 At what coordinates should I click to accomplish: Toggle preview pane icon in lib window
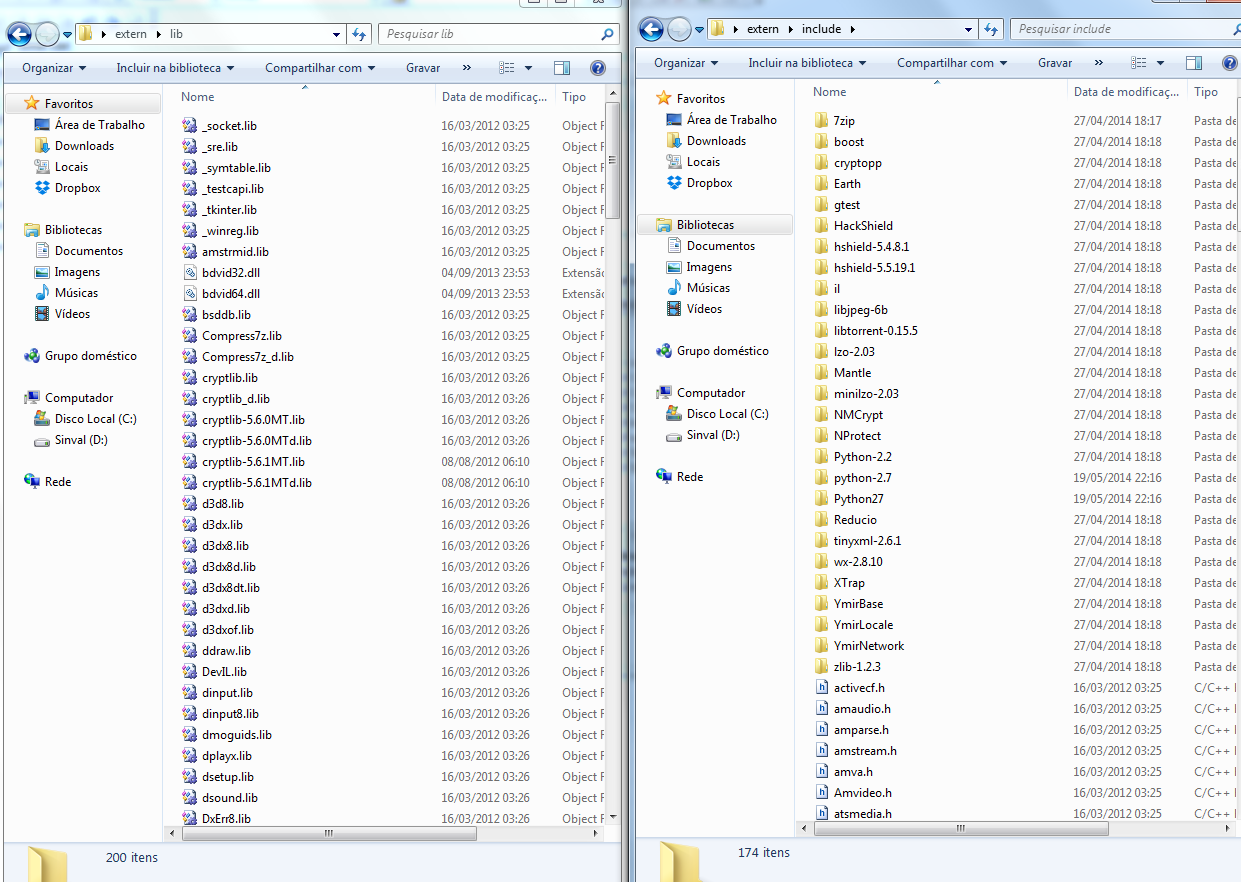(562, 68)
